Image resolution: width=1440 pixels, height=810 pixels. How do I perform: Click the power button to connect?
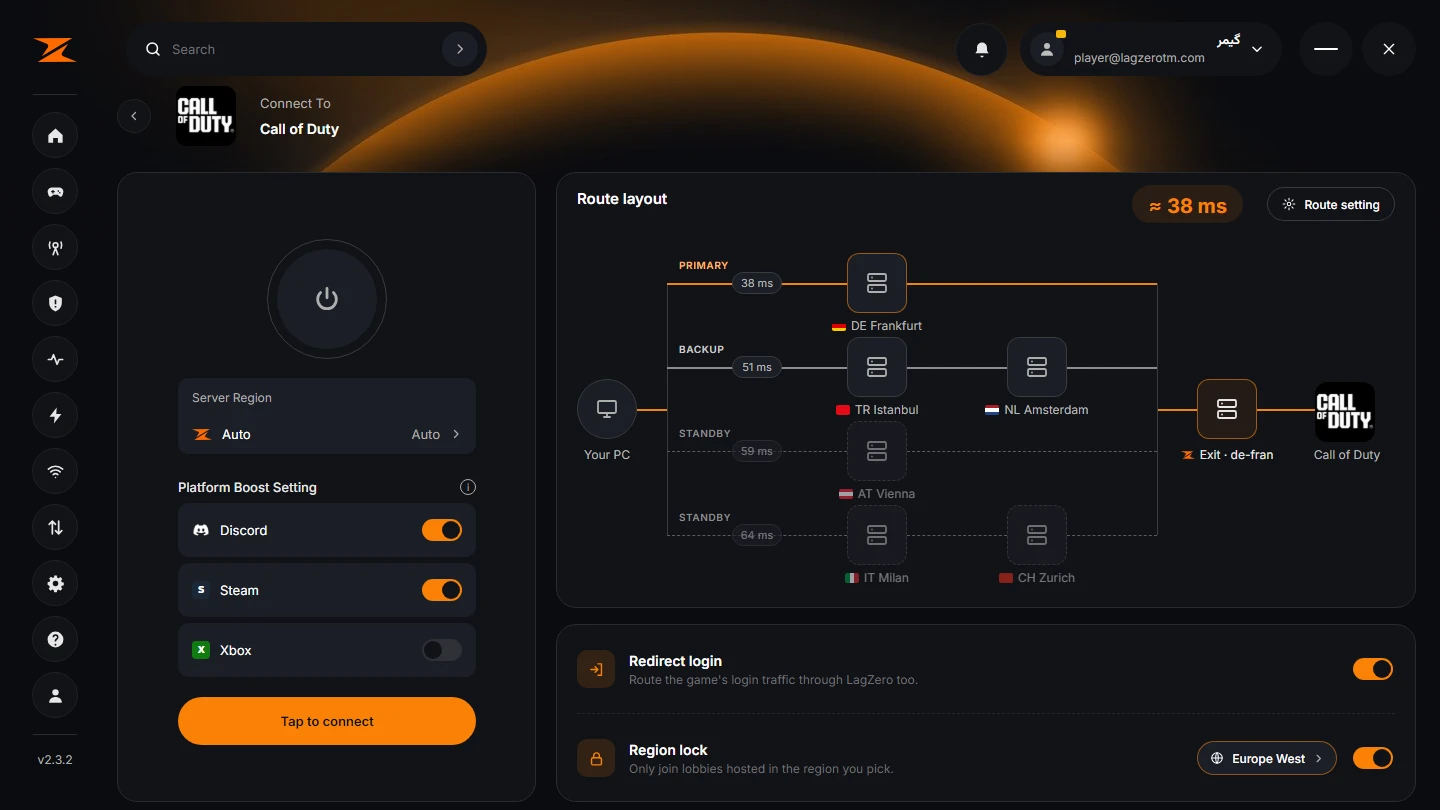tap(327, 299)
